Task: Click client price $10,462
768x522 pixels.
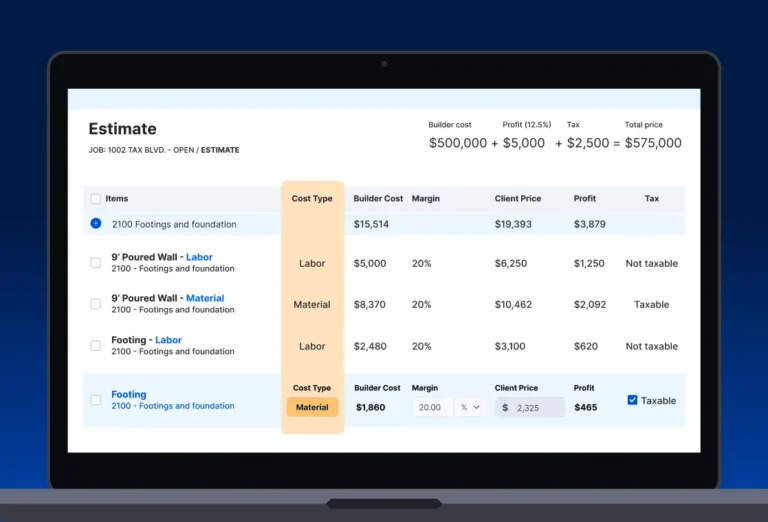Action: pos(513,305)
